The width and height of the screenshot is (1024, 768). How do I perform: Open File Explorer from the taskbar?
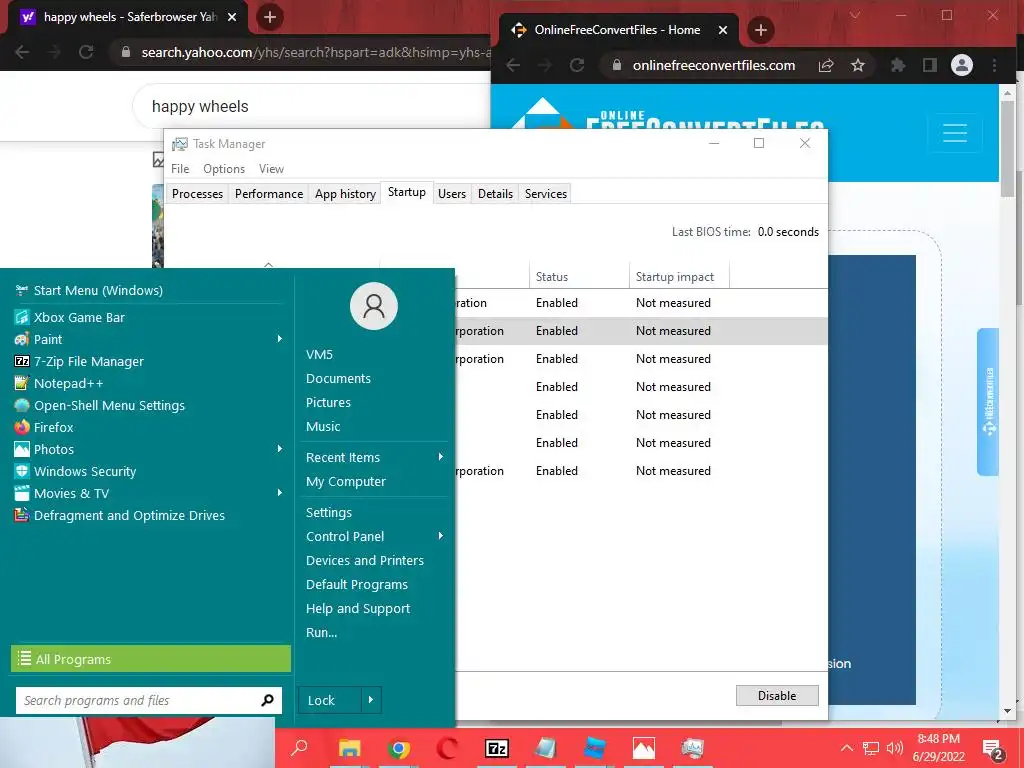(349, 748)
